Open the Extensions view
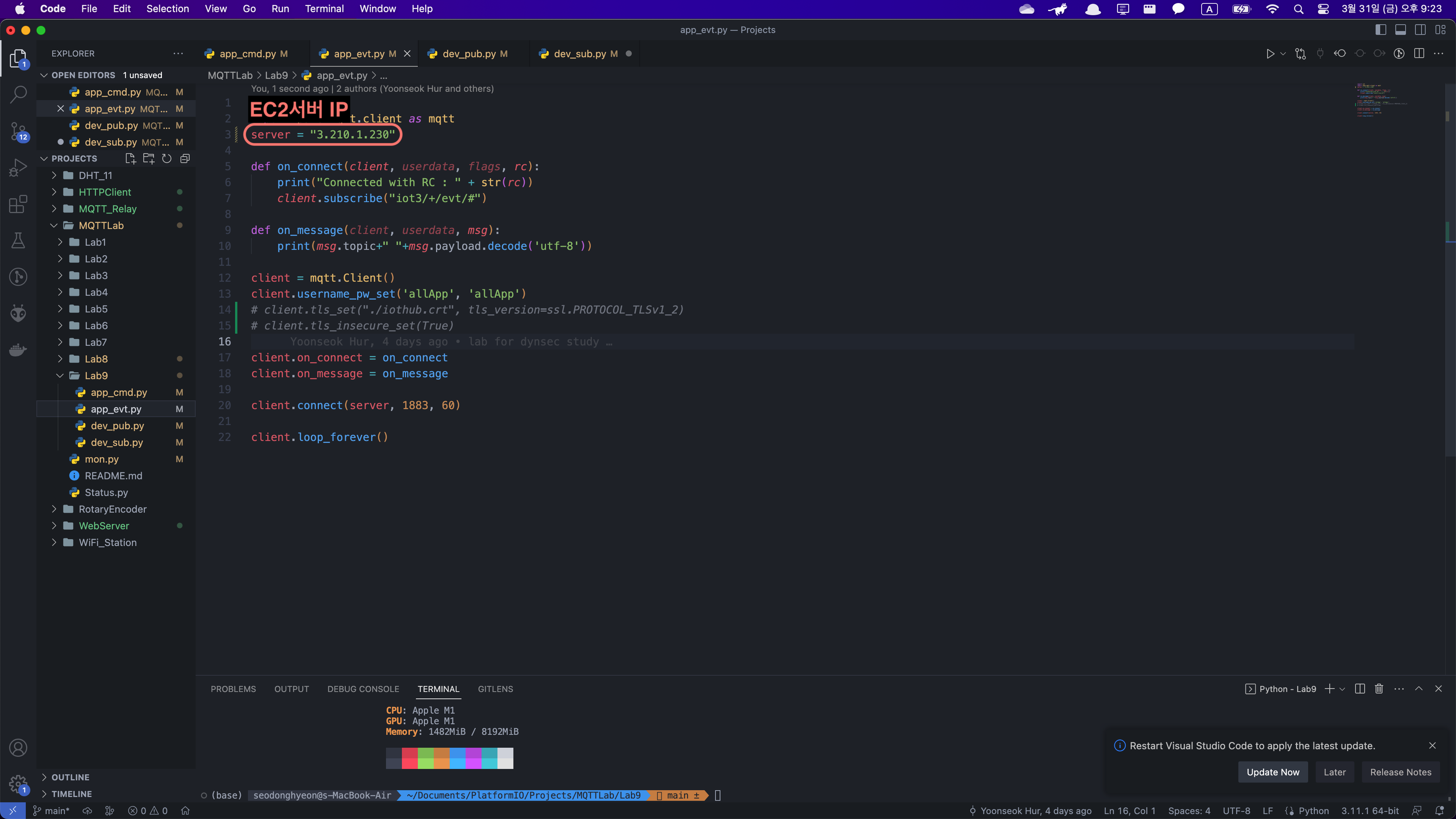 [x=18, y=204]
